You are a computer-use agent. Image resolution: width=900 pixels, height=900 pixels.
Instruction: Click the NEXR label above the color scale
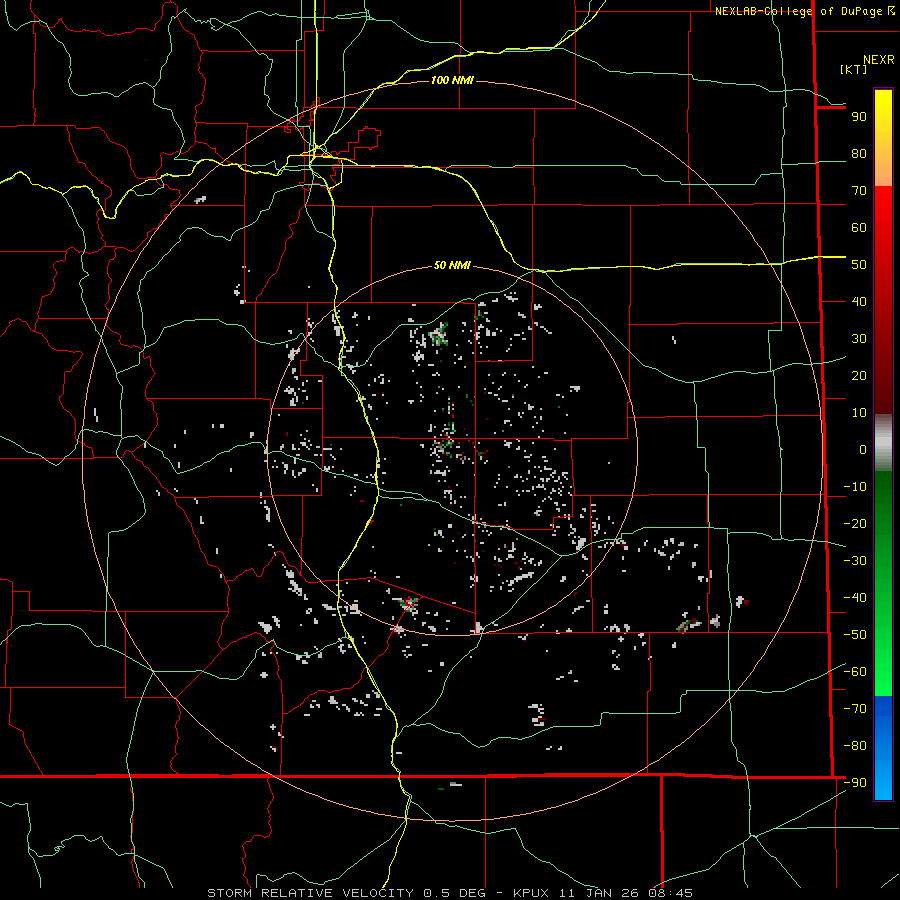click(x=878, y=60)
